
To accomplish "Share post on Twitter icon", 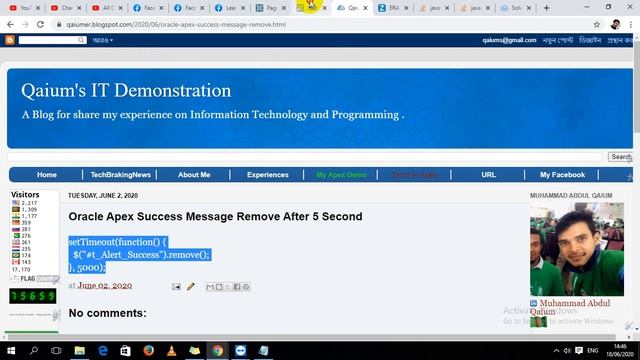I will 228,287.
